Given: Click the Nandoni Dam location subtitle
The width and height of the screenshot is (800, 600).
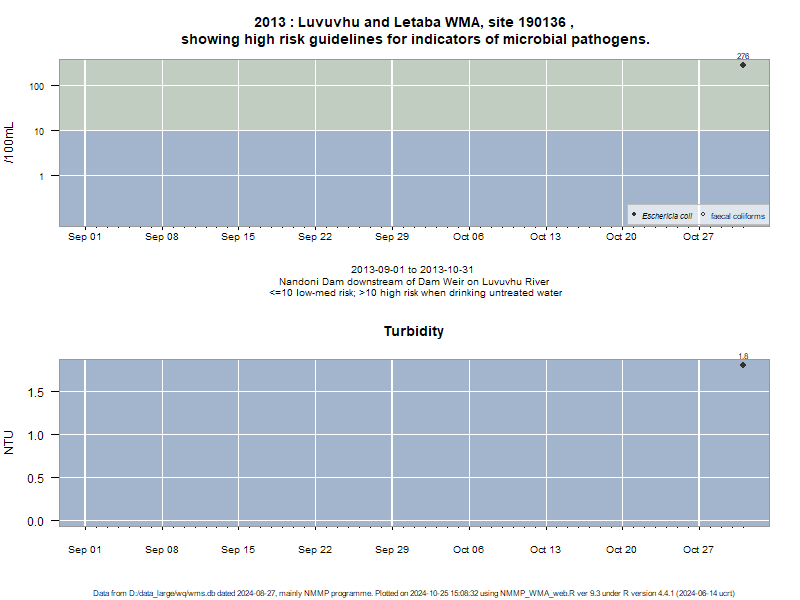Looking at the screenshot, I should point(414,281).
